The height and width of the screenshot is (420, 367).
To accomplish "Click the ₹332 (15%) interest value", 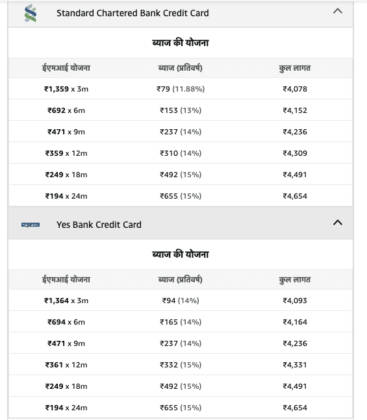I will tap(180, 365).
